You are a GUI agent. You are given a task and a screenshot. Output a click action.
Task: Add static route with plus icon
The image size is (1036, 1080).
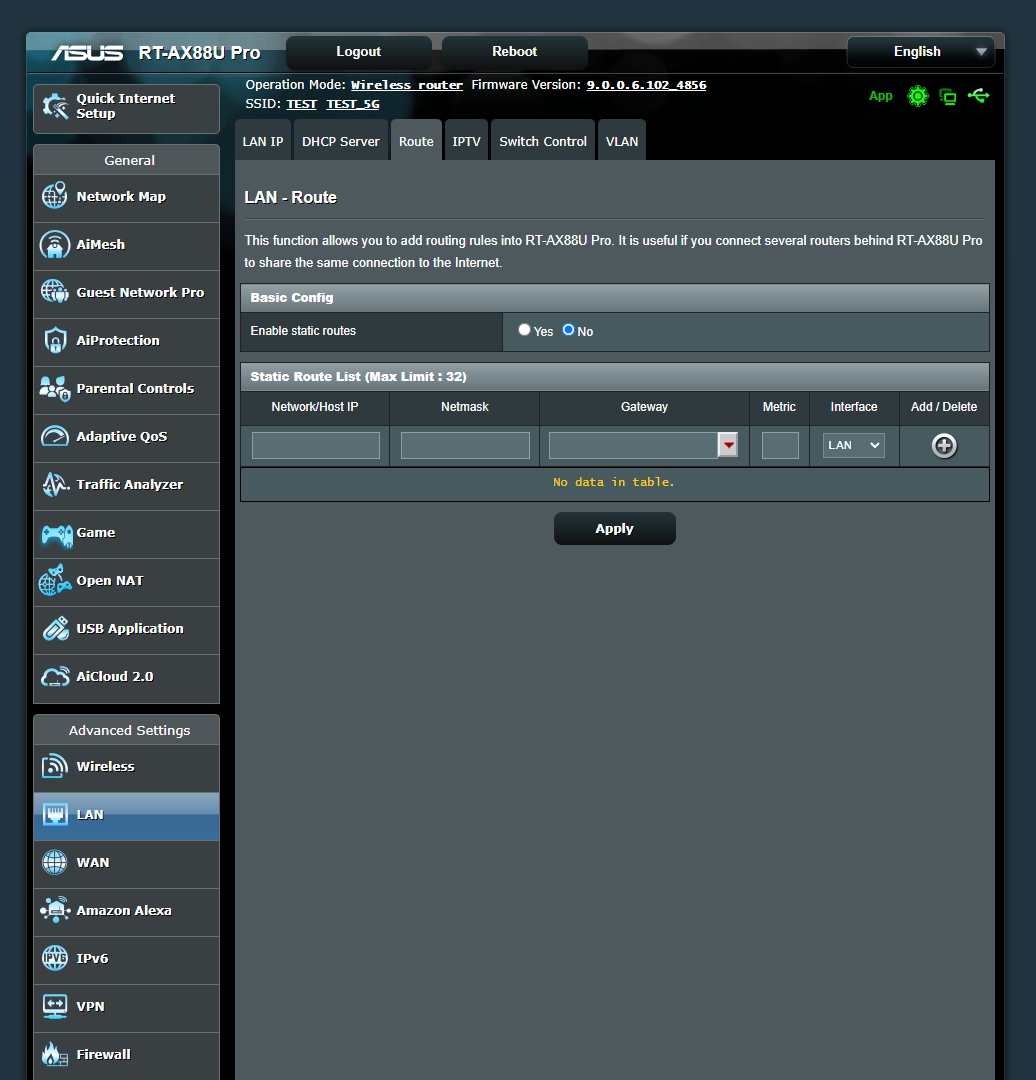944,446
